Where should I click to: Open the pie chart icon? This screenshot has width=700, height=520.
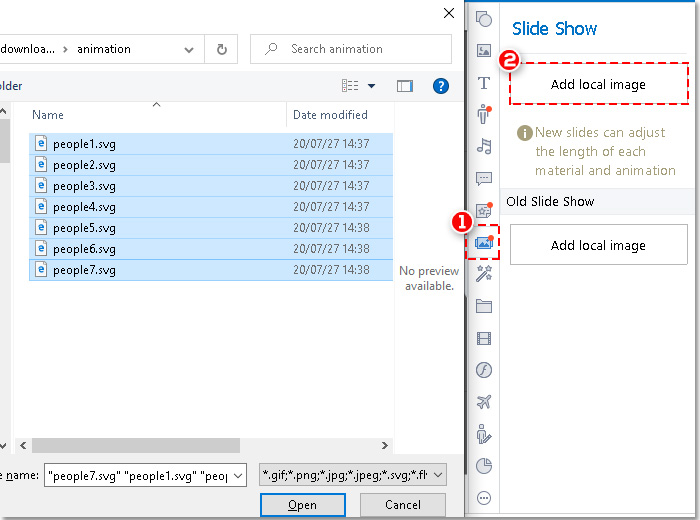point(484,466)
